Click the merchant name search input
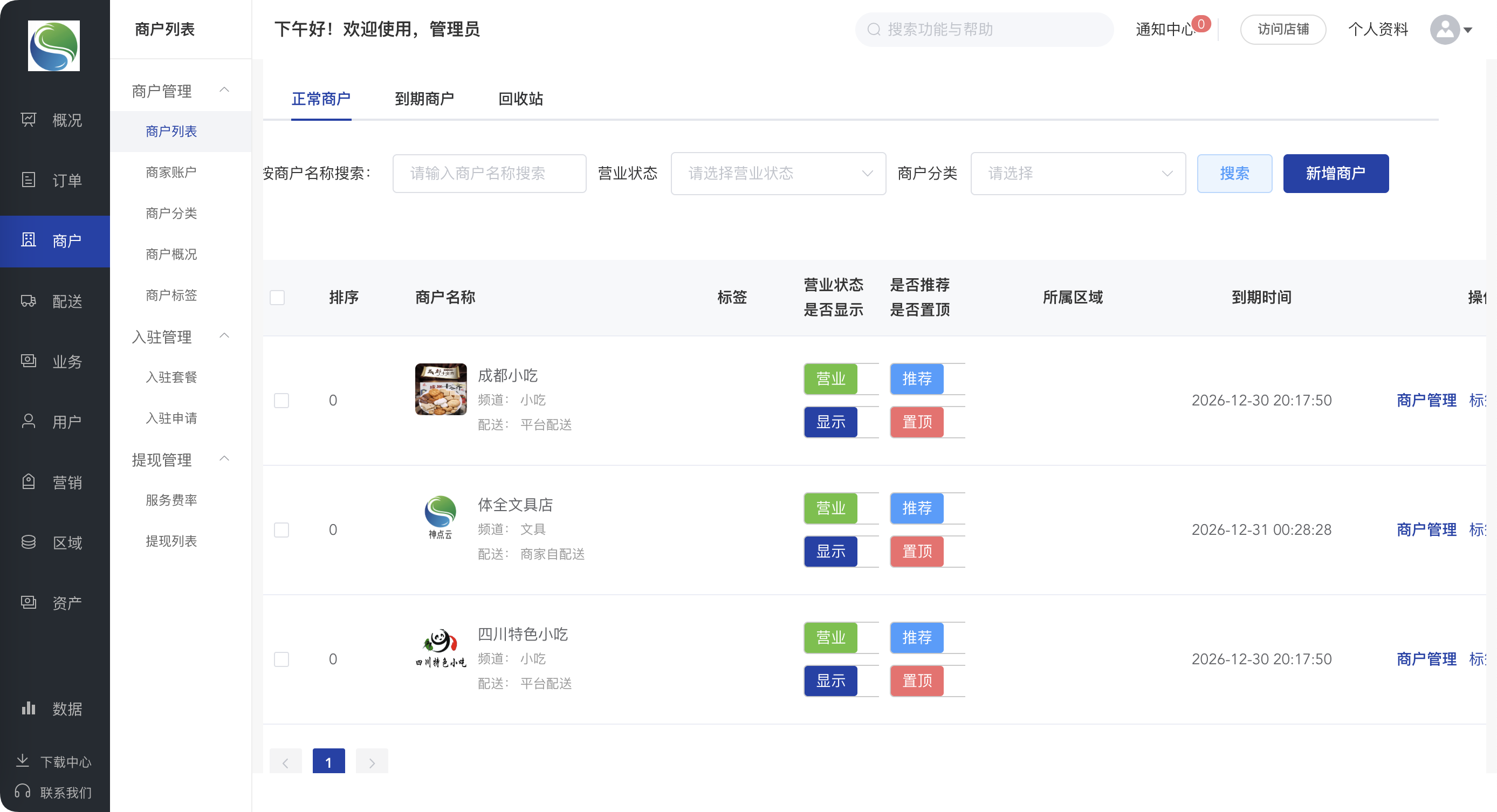 [489, 173]
